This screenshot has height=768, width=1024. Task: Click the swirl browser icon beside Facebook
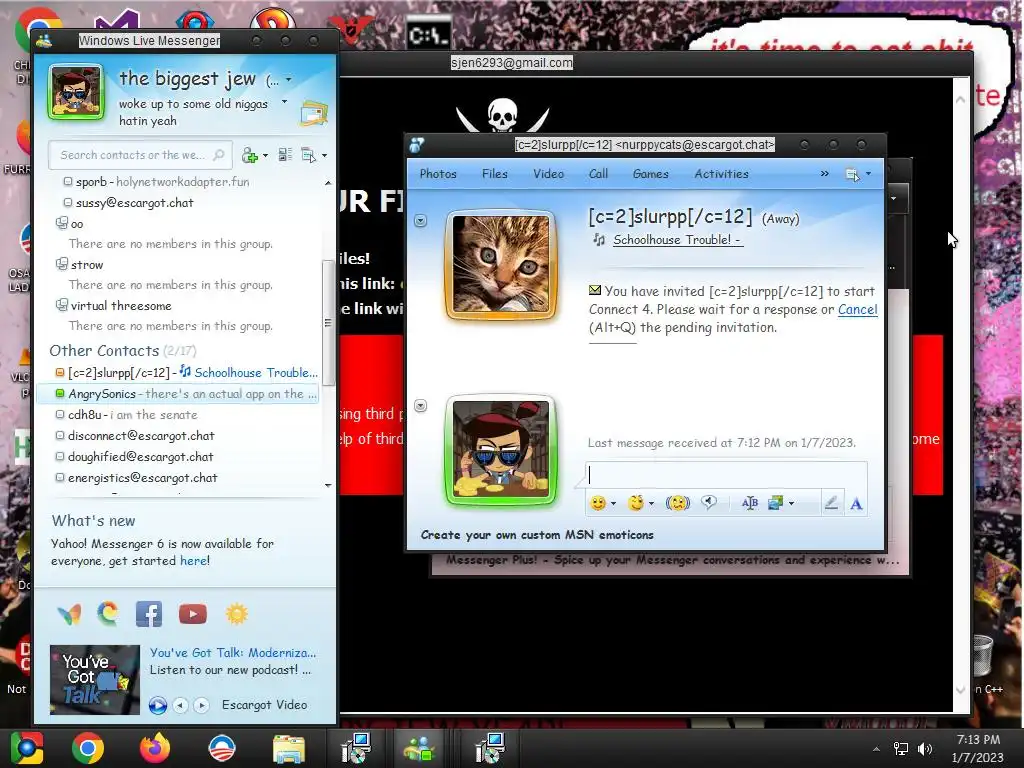(x=108, y=614)
